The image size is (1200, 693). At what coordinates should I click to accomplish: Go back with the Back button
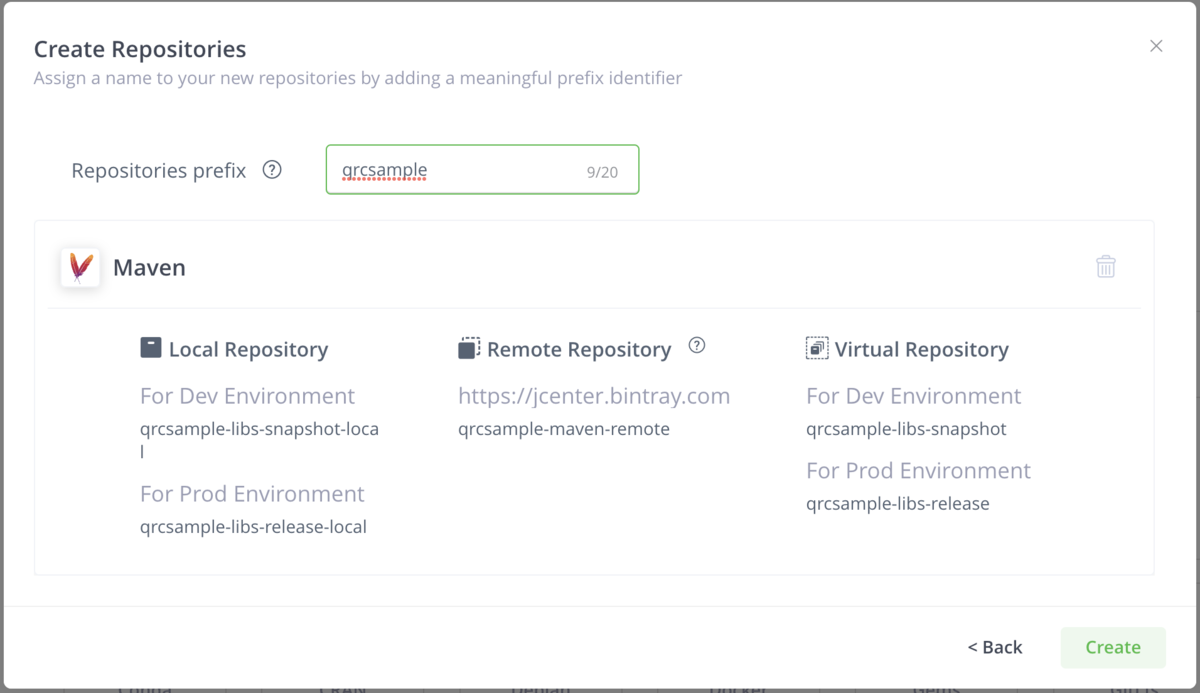point(995,647)
